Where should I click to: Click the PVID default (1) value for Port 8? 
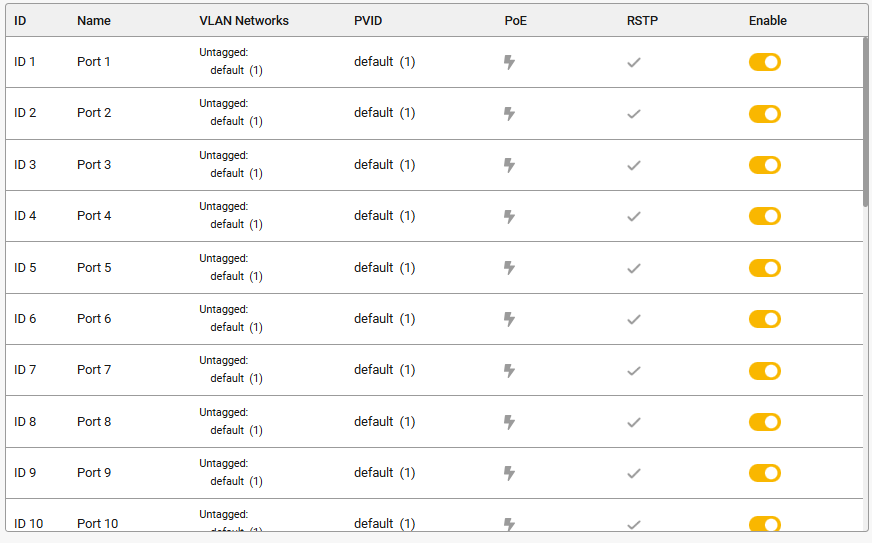click(x=384, y=422)
